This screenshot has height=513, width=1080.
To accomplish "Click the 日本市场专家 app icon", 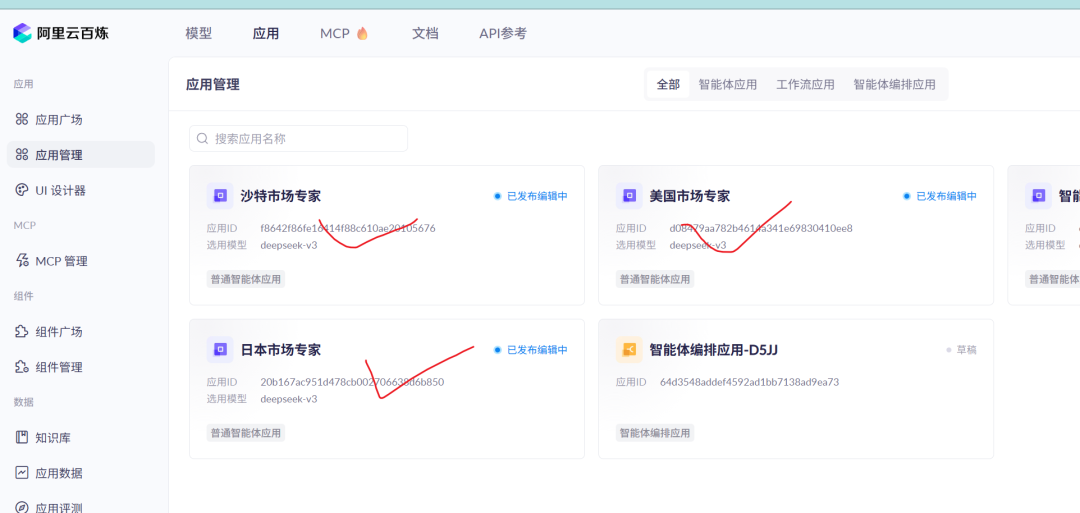I will 220,349.
